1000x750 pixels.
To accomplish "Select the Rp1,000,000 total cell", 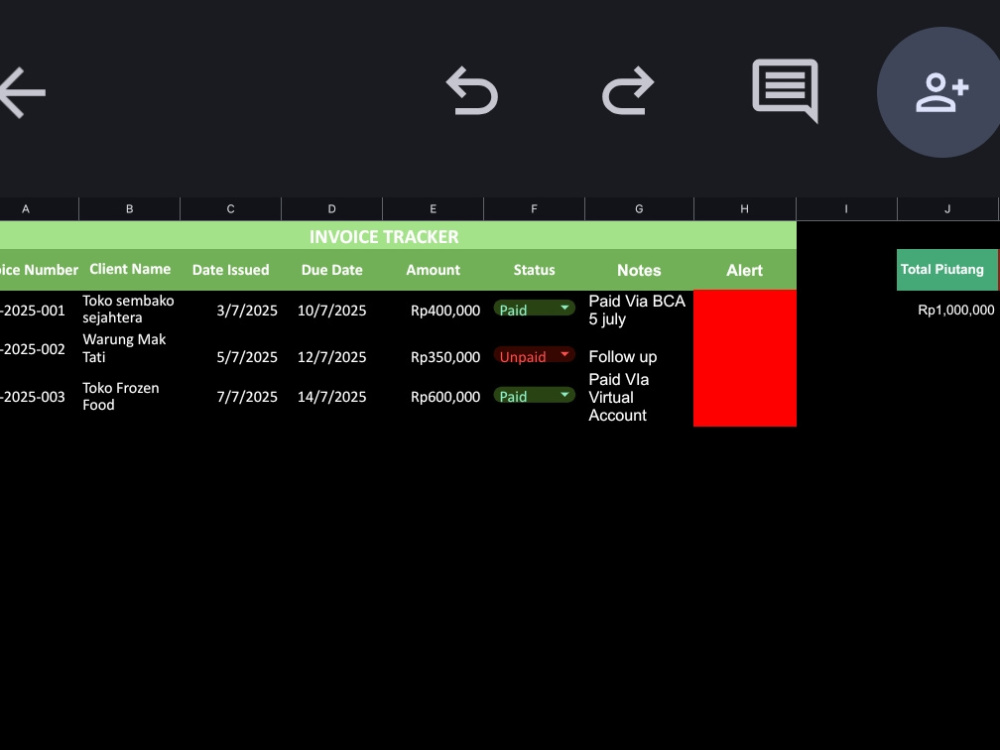I will pyautogui.click(x=947, y=310).
